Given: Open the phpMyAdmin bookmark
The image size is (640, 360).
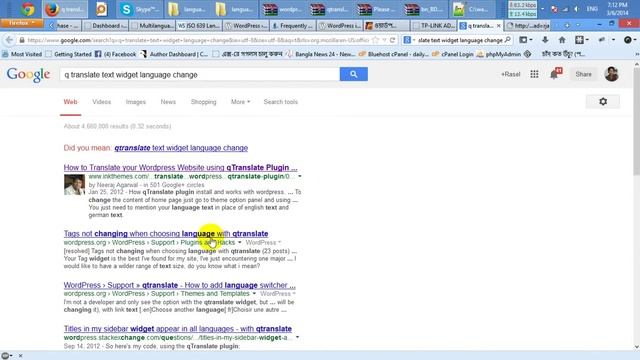Looking at the screenshot, I should [499, 54].
